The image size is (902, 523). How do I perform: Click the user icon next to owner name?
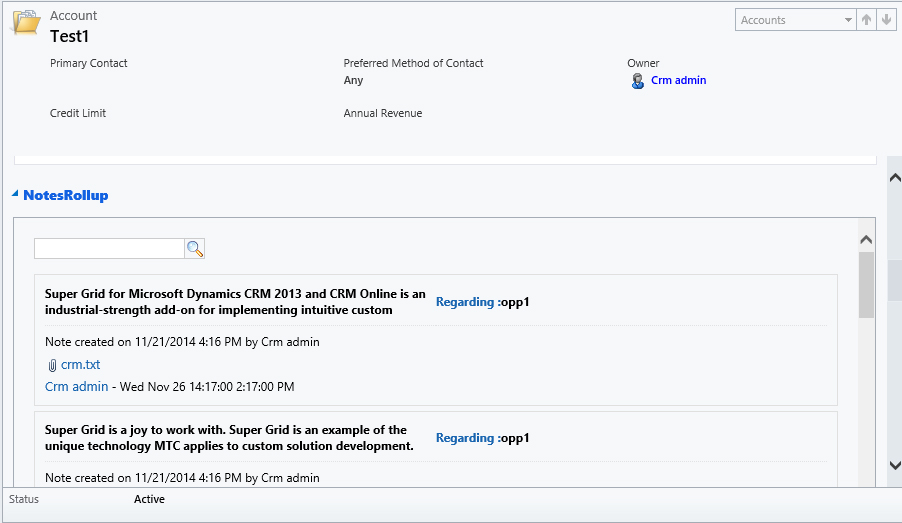638,81
